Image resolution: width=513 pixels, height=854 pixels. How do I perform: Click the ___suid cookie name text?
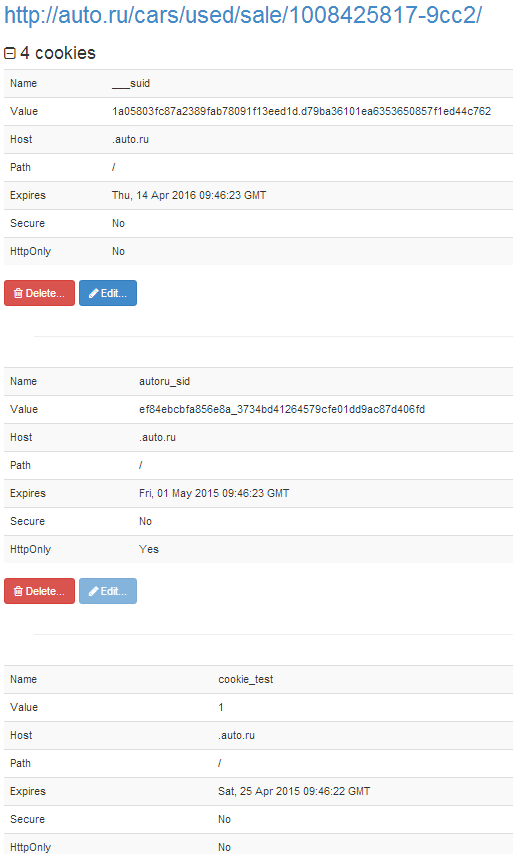131,83
